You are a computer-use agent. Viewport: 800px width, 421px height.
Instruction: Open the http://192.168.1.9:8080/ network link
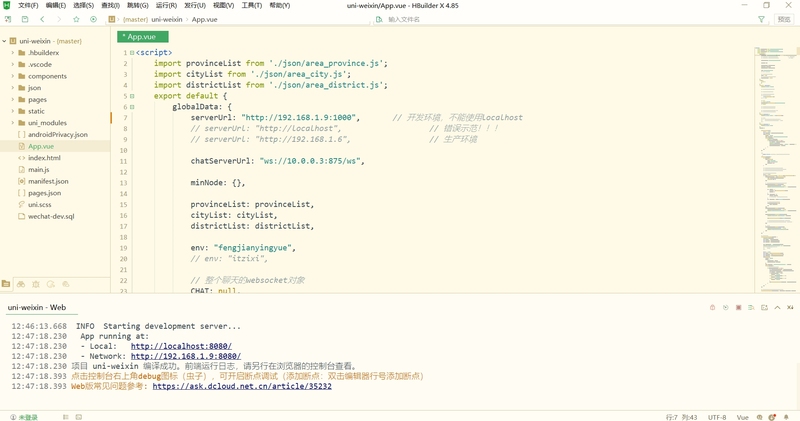coord(186,356)
